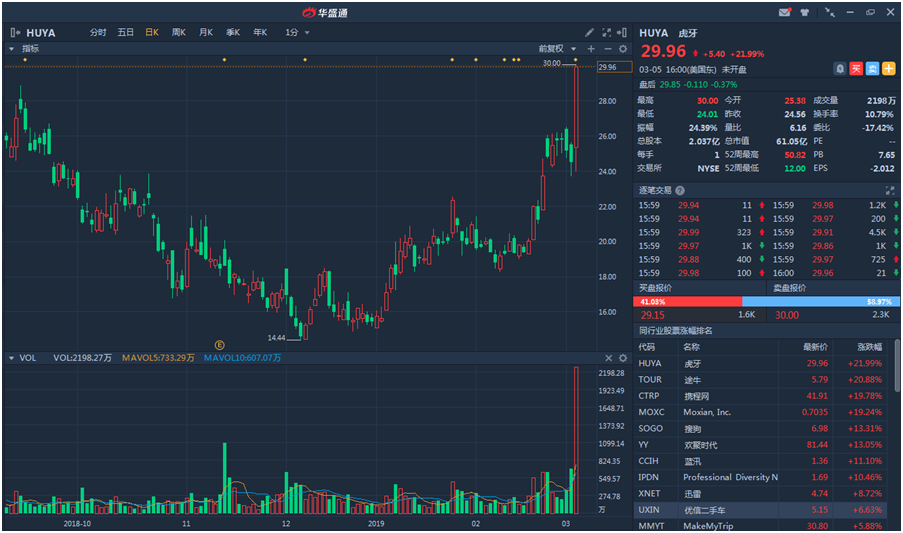
Task: Expand the VOL indicator dropdown arrow
Action: [x=11, y=357]
